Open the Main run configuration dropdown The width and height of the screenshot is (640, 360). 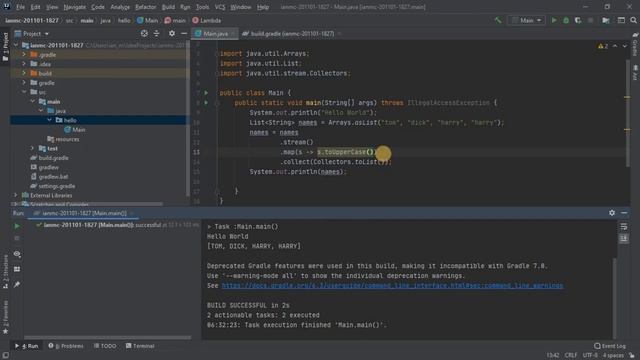pyautogui.click(x=527, y=20)
